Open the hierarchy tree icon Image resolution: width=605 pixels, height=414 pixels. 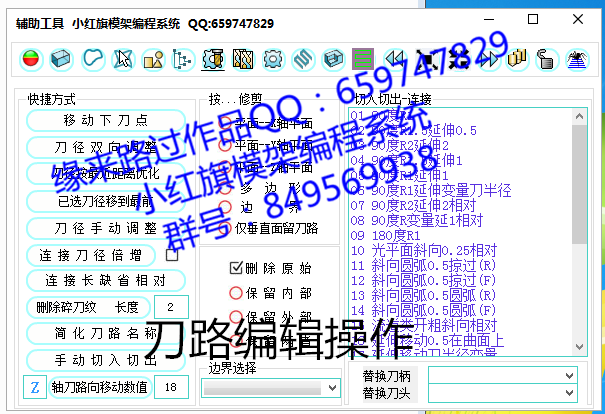(x=183, y=59)
